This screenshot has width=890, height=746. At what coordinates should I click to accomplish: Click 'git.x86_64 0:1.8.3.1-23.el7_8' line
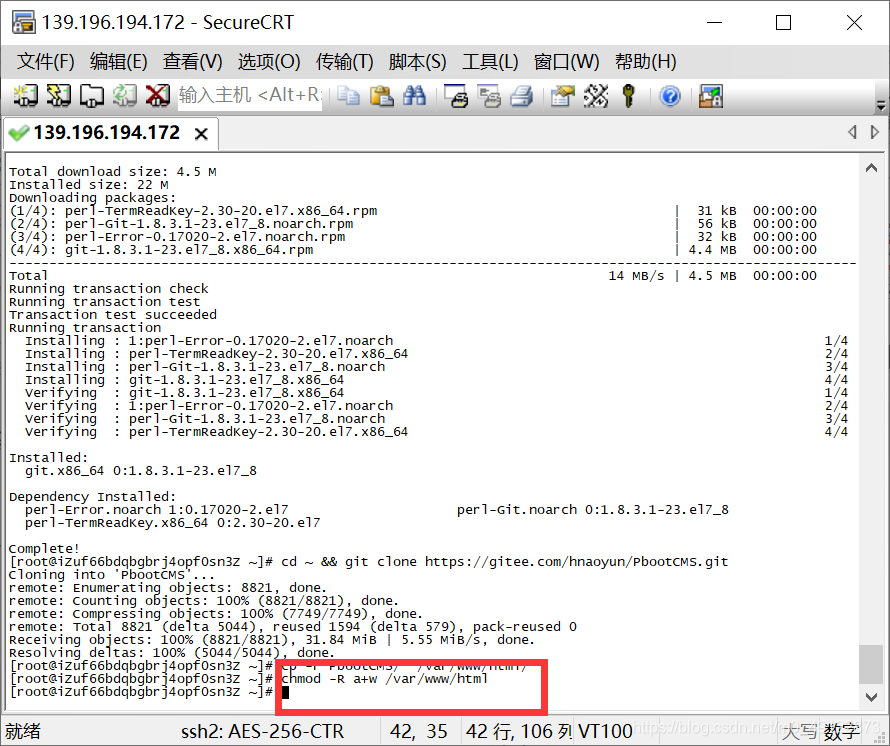tap(141, 471)
